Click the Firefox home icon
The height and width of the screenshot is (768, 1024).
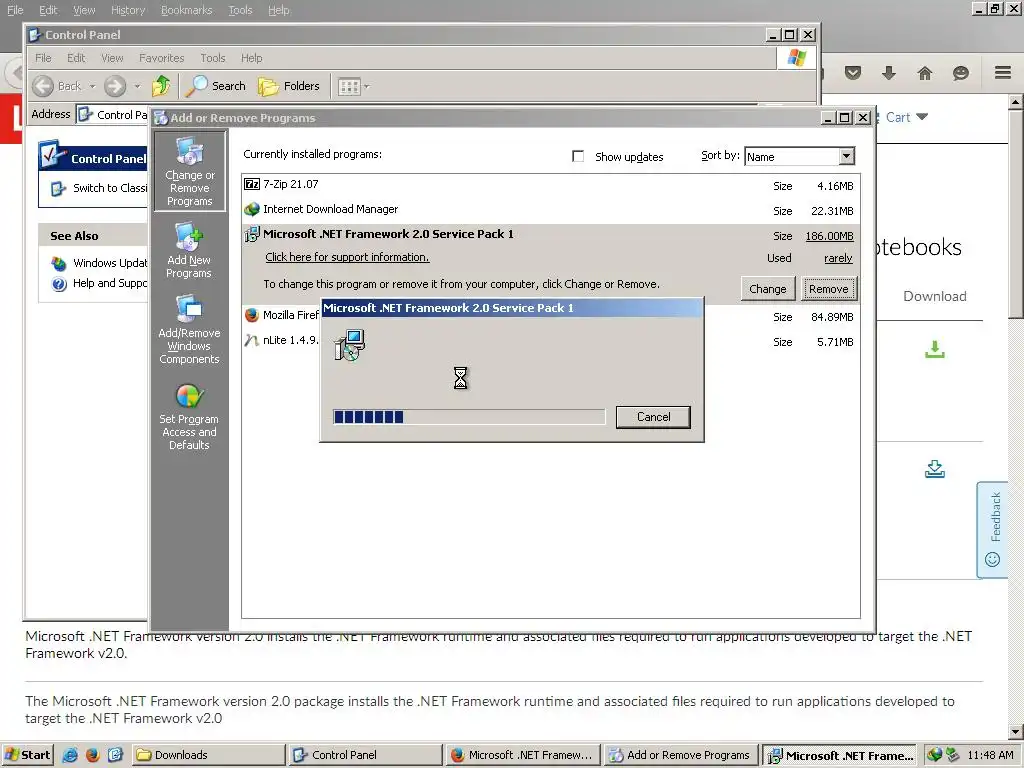point(925,72)
